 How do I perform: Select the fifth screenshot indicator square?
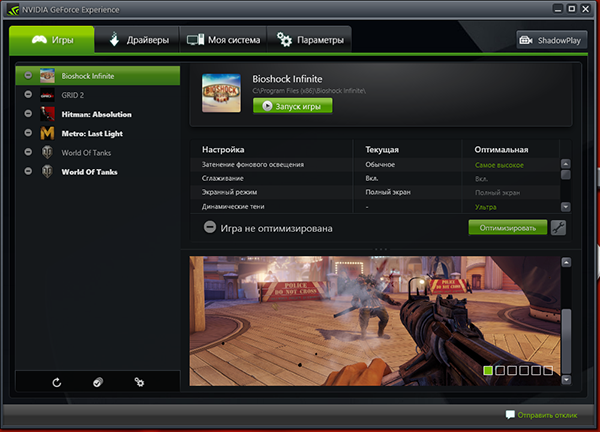coord(536,370)
